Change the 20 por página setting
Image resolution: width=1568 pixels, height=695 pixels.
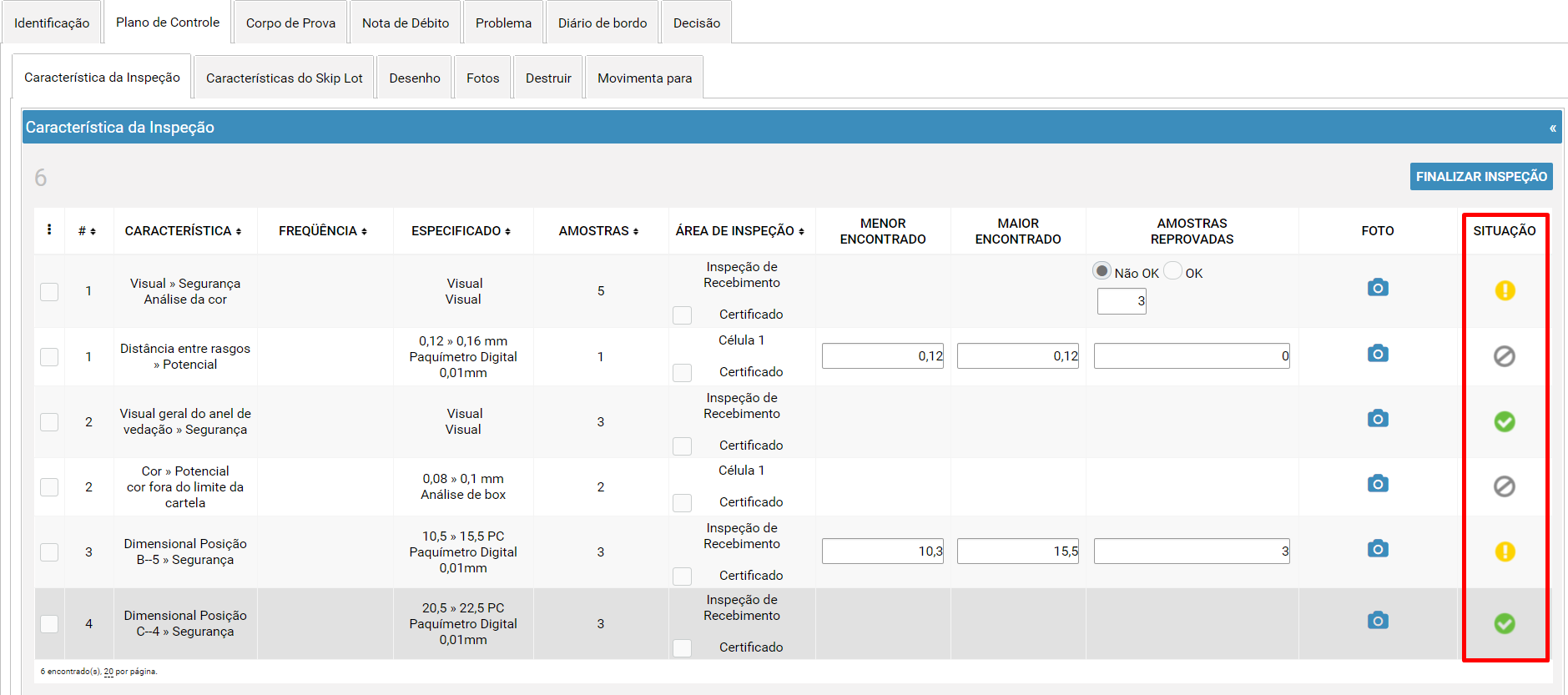(108, 672)
